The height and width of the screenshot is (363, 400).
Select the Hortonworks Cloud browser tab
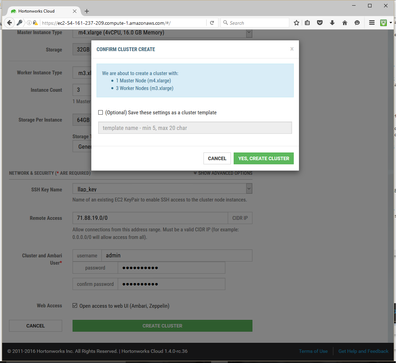point(43,11)
